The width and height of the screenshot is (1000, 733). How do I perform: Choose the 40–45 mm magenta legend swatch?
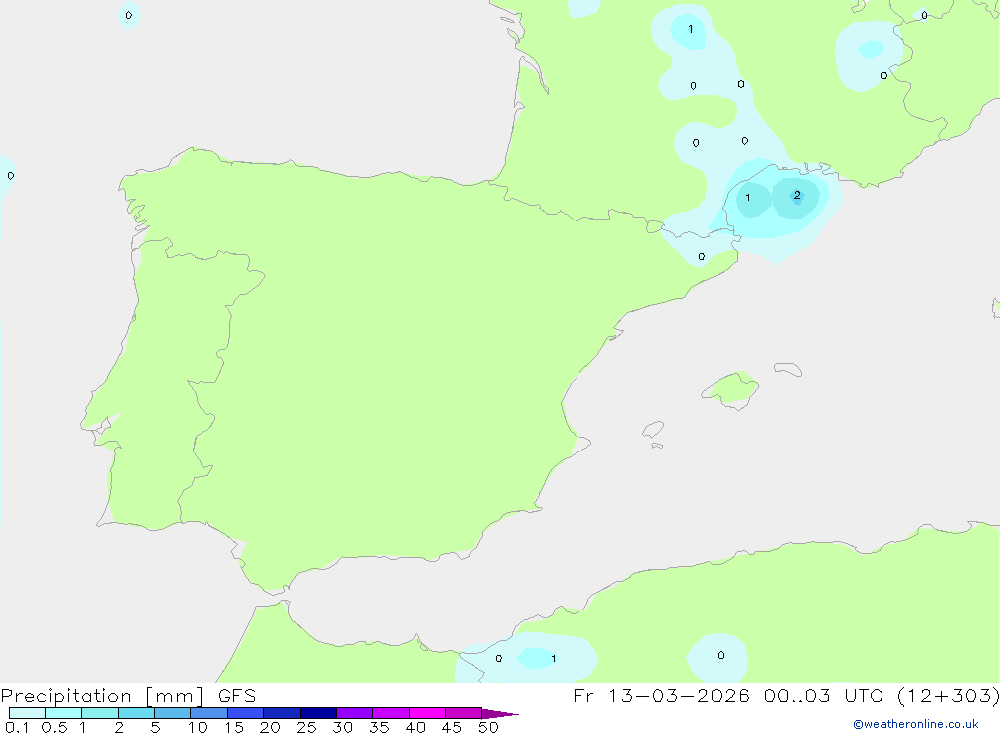427,713
